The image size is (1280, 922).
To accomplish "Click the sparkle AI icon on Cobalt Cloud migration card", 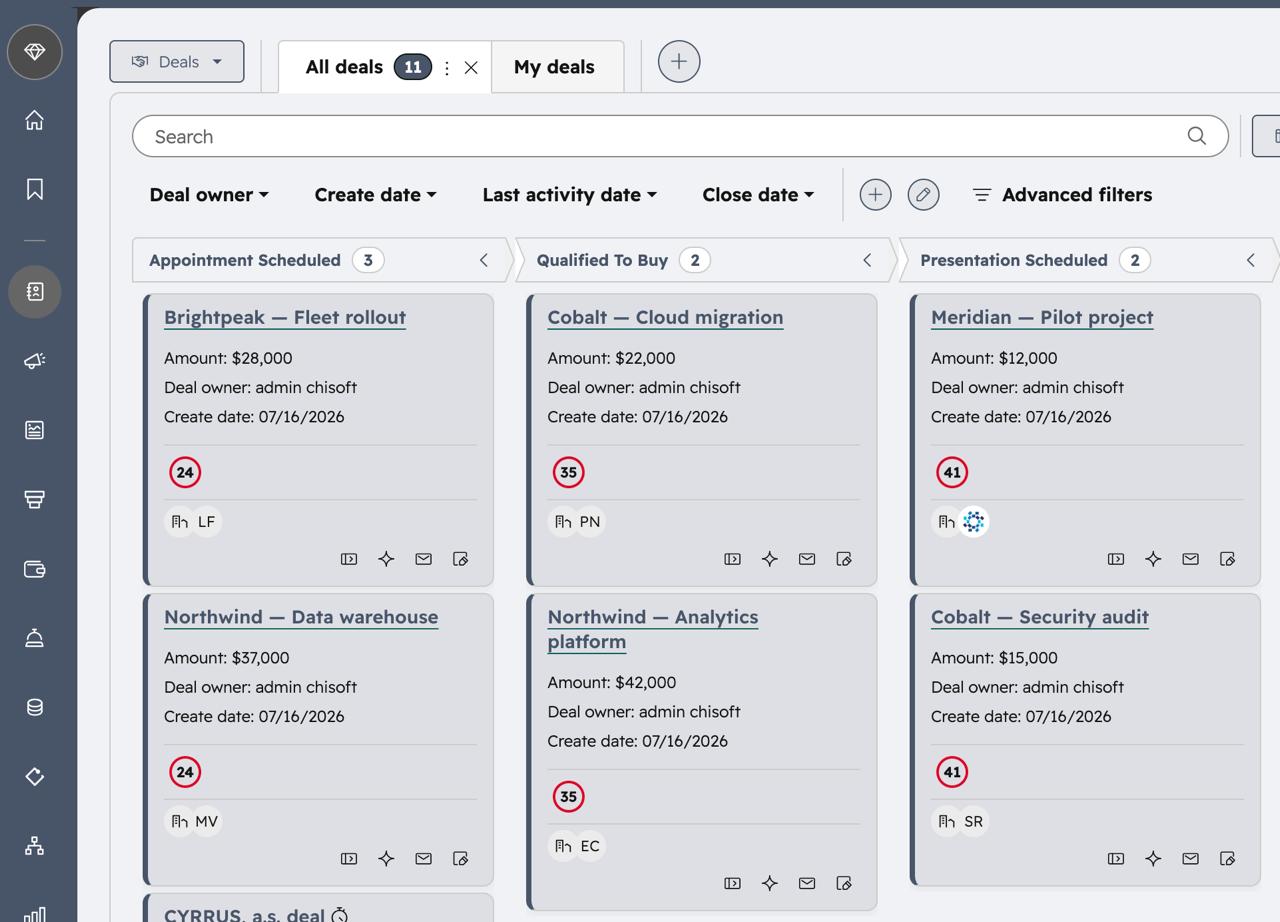I will (770, 559).
